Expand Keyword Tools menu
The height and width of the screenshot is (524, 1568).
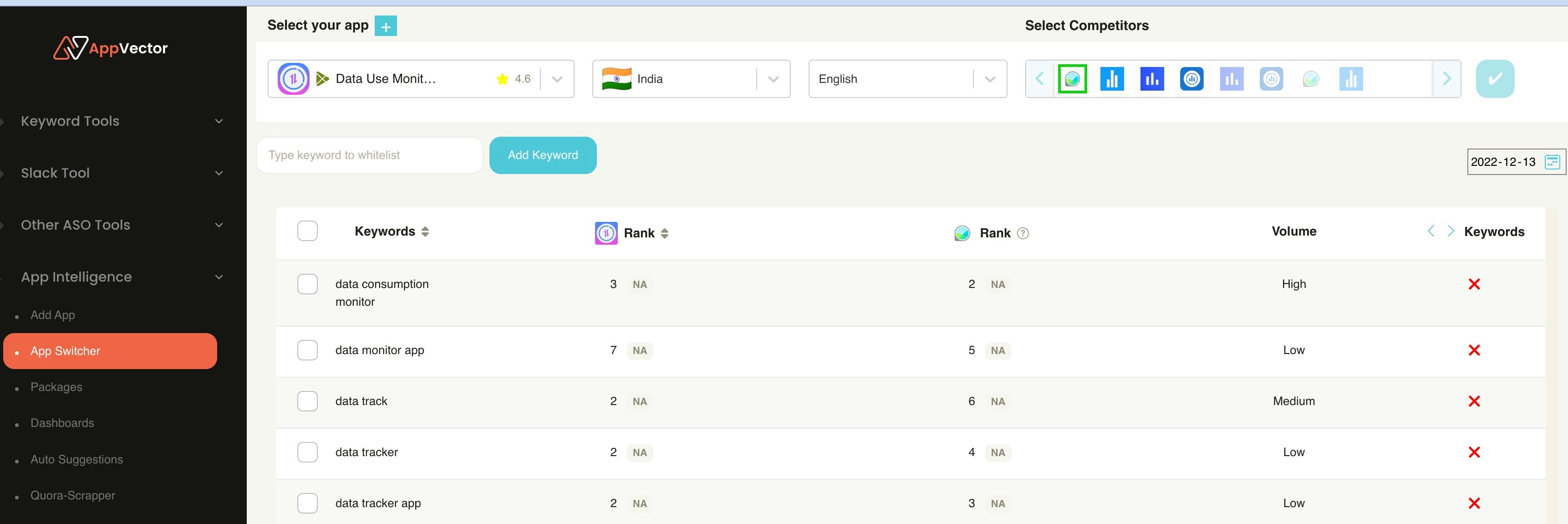(x=122, y=121)
